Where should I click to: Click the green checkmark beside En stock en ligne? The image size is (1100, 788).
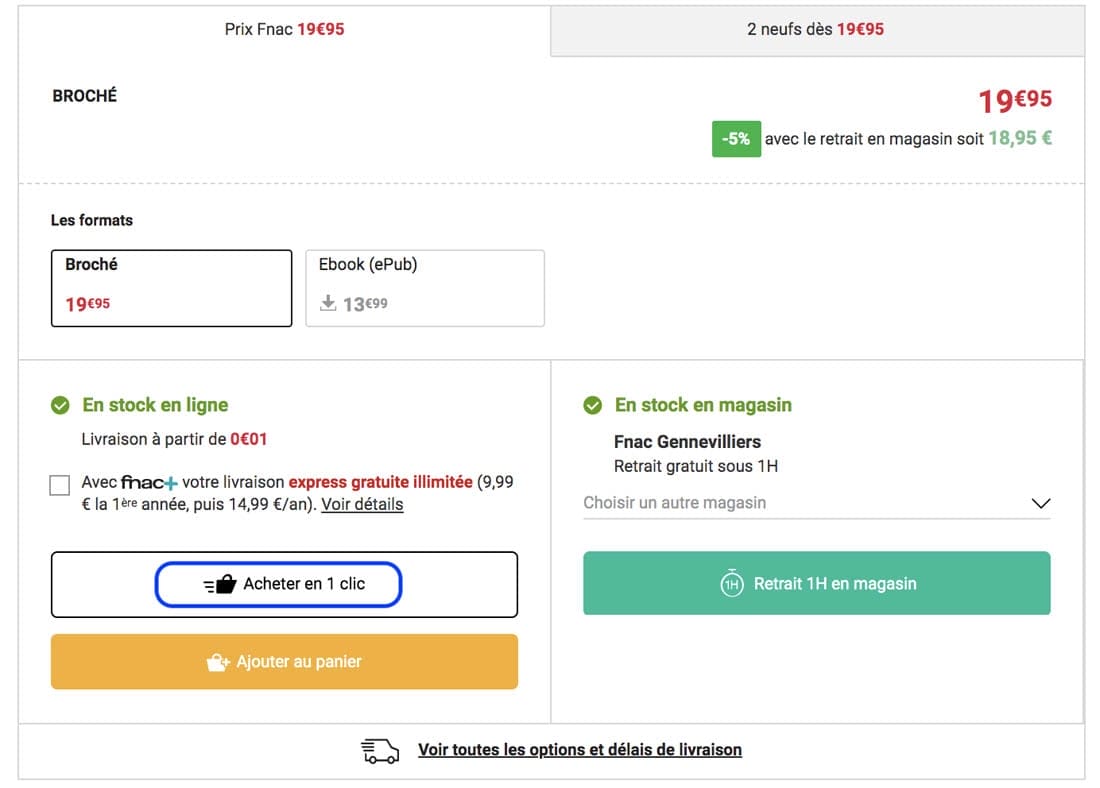point(60,405)
